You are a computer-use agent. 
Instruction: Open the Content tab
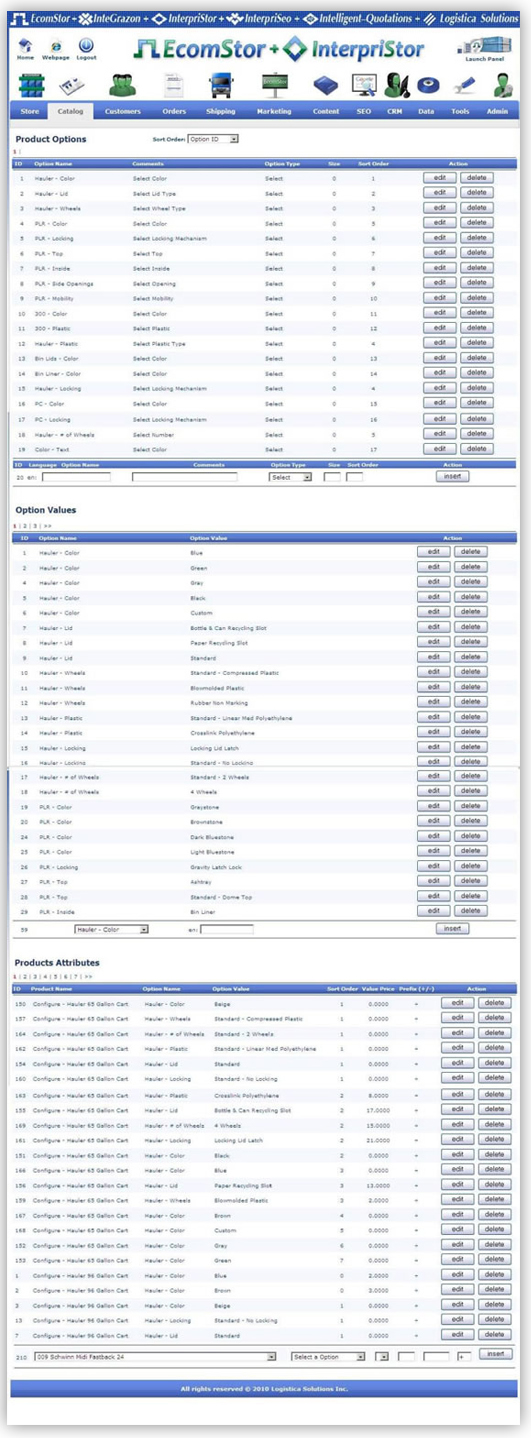(326, 111)
